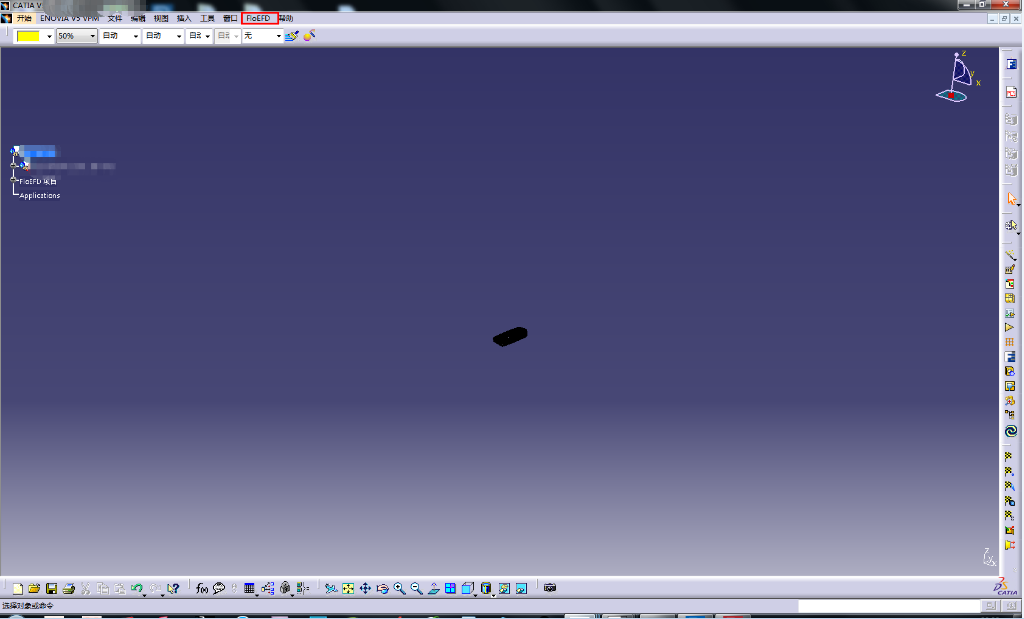Image resolution: width=1024 pixels, height=619 pixels.
Task: Click the view compass in the top-right corner
Action: tap(957, 78)
